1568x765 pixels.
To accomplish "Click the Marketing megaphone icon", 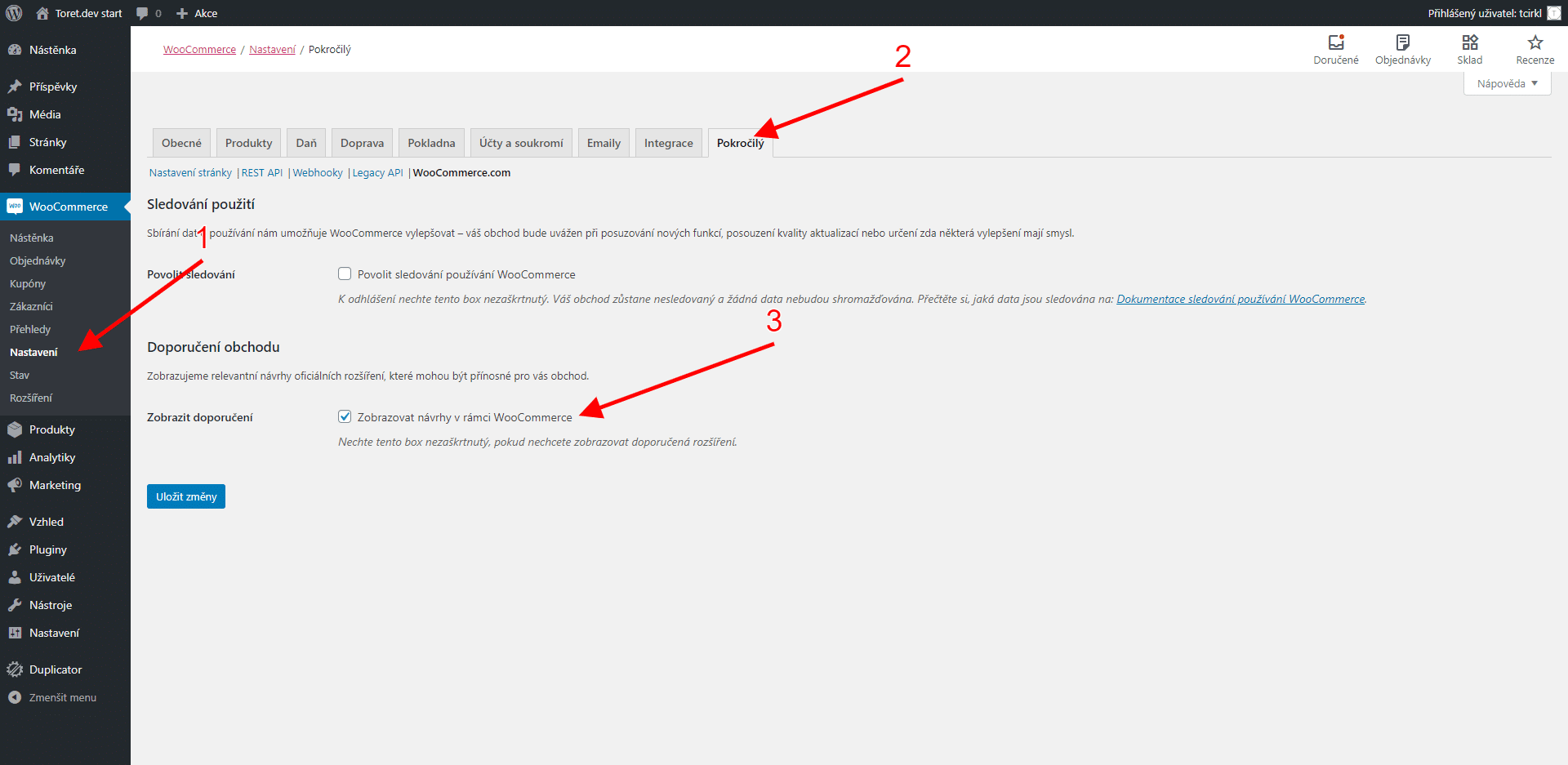I will [15, 485].
